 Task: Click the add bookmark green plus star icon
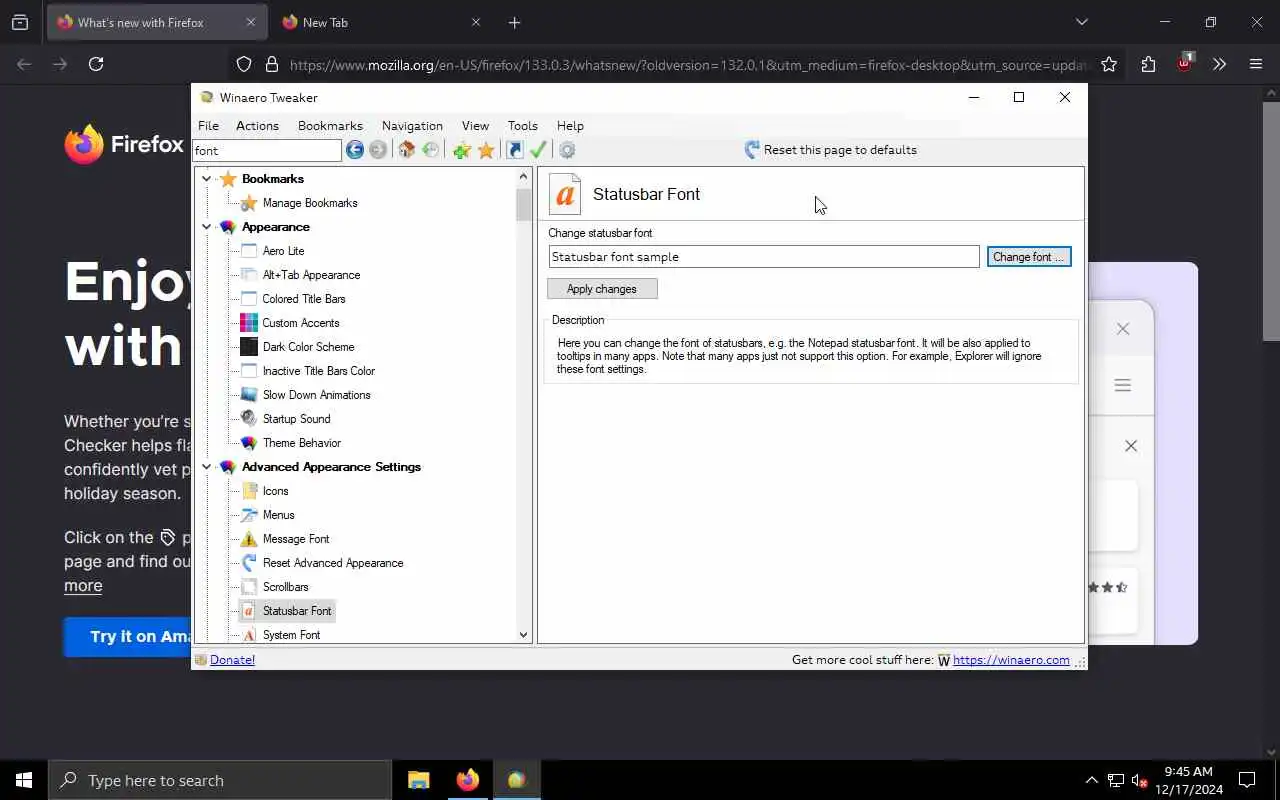pyautogui.click(x=462, y=150)
